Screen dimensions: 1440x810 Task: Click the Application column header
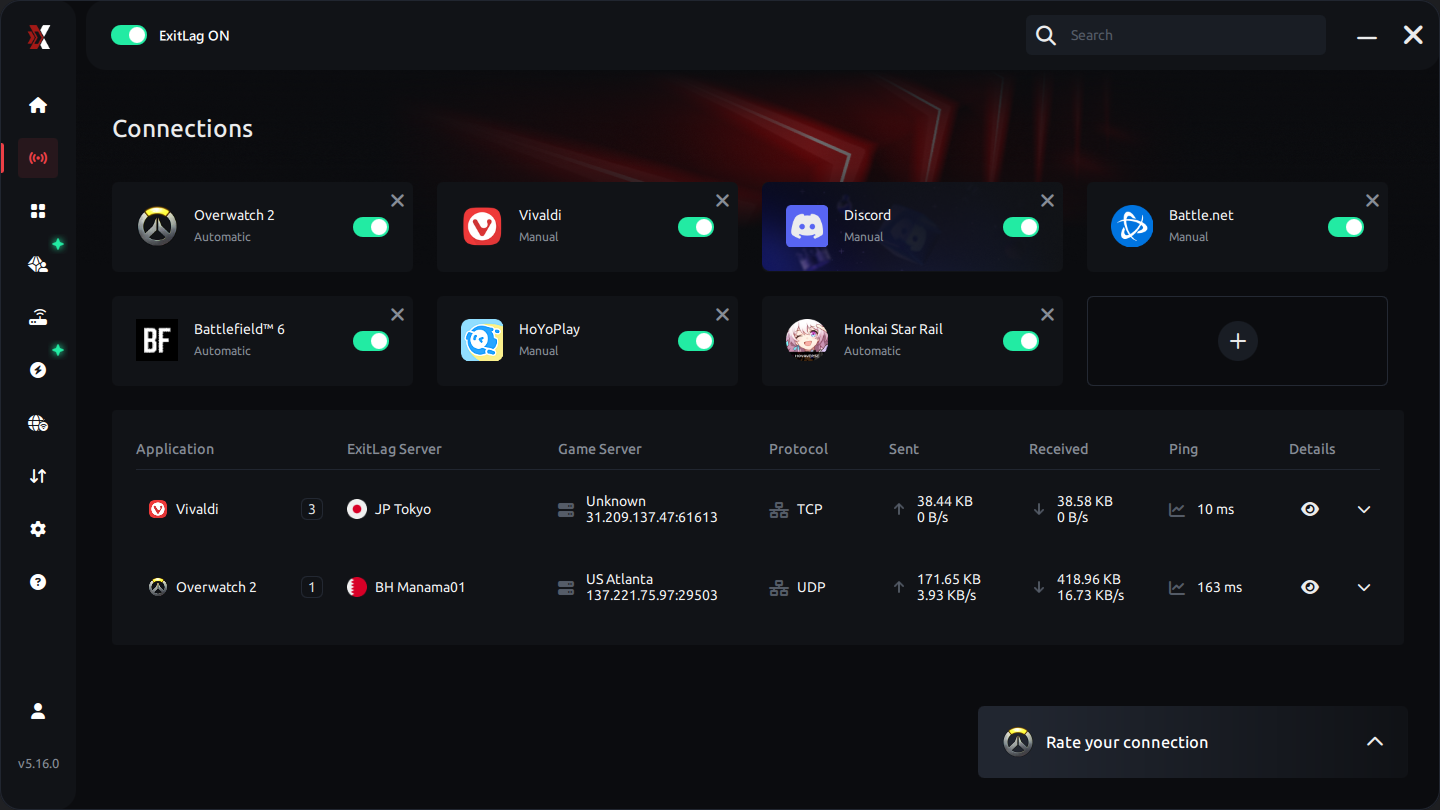click(175, 449)
